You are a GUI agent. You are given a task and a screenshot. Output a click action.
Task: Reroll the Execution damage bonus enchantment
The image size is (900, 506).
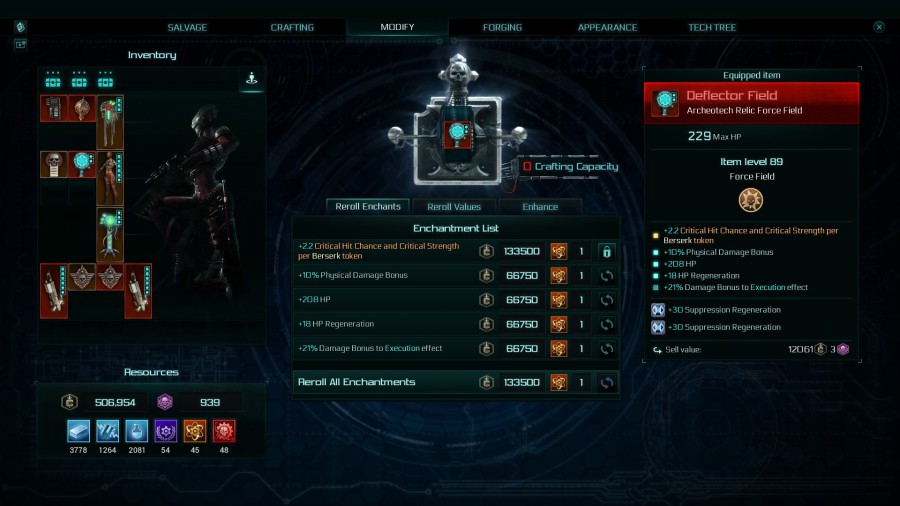(x=606, y=349)
